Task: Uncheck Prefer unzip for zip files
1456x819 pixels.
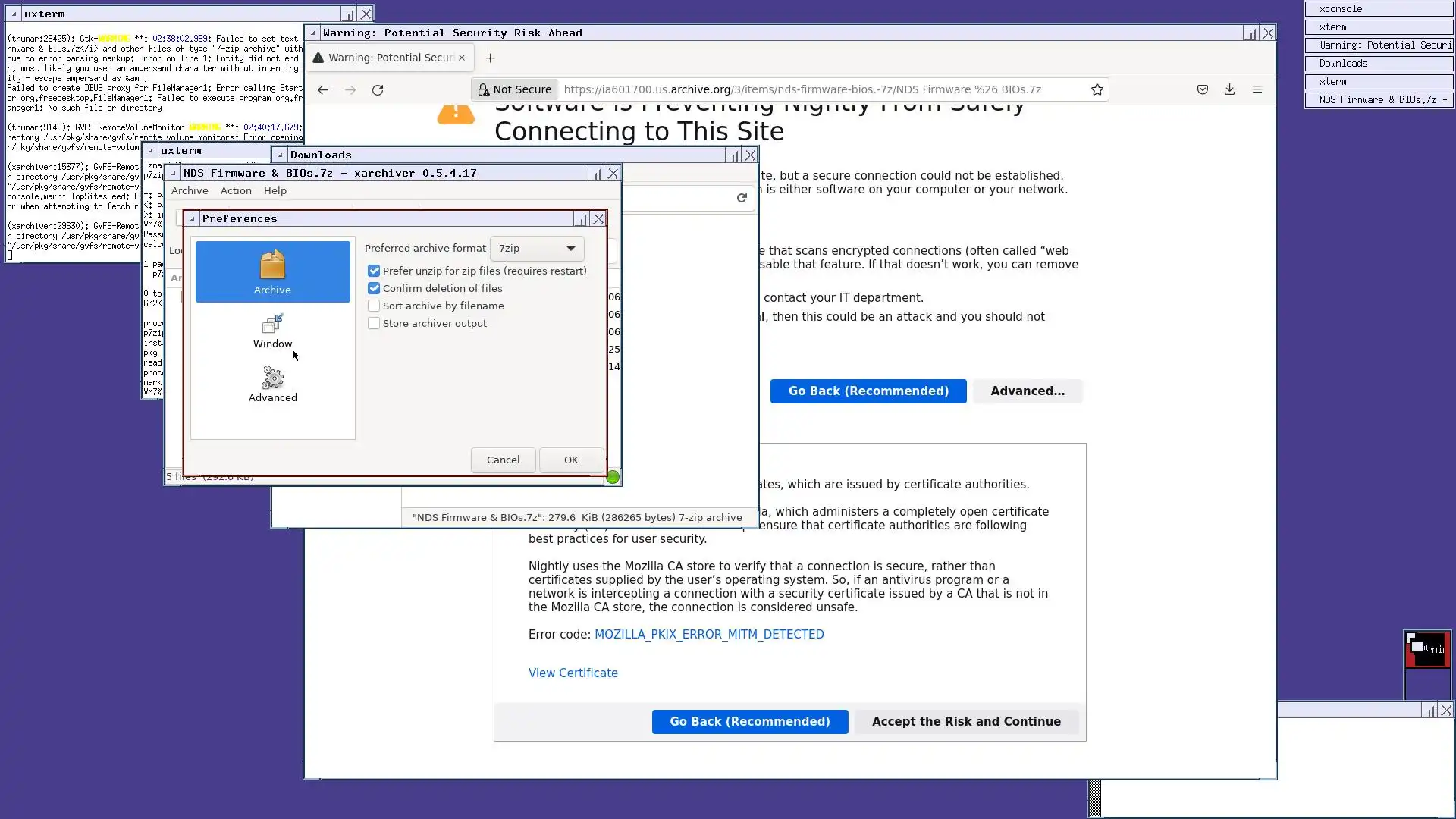Action: coord(374,271)
